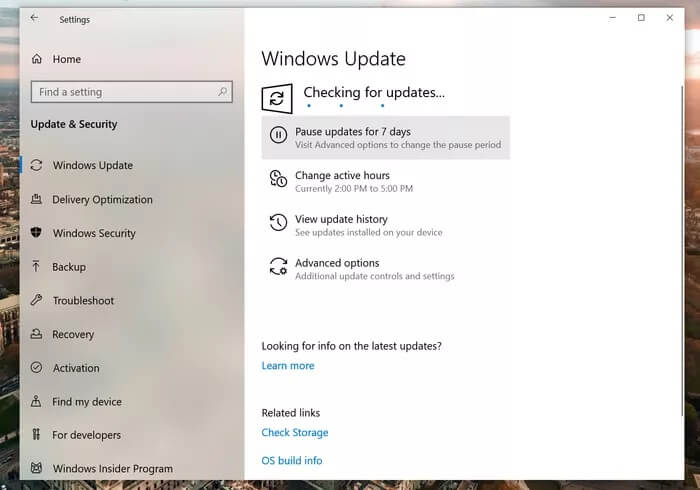Viewport: 700px width, 490px height.
Task: Click the Advanced options gear-sync icon
Action: pyautogui.click(x=278, y=266)
